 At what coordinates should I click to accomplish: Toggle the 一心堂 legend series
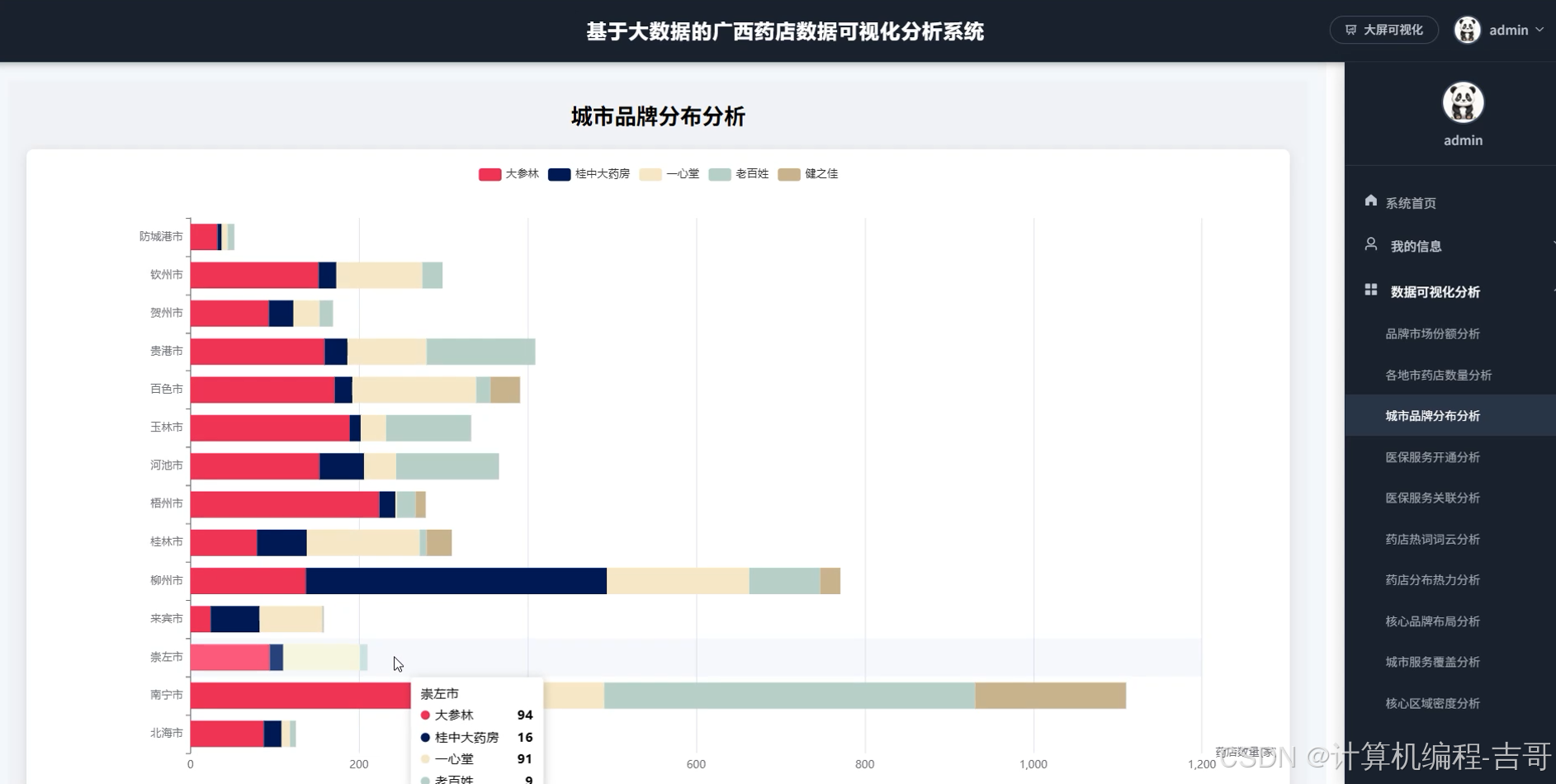point(669,174)
